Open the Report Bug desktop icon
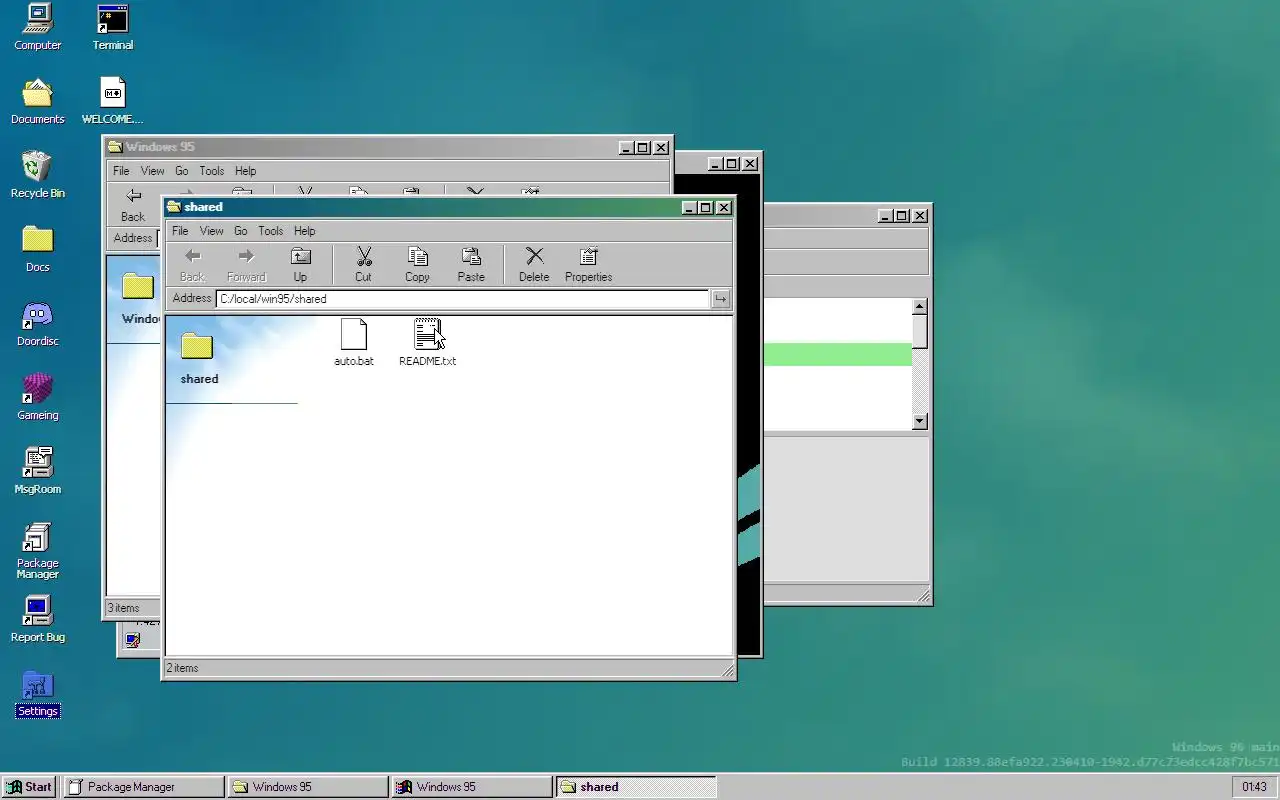 (37, 619)
